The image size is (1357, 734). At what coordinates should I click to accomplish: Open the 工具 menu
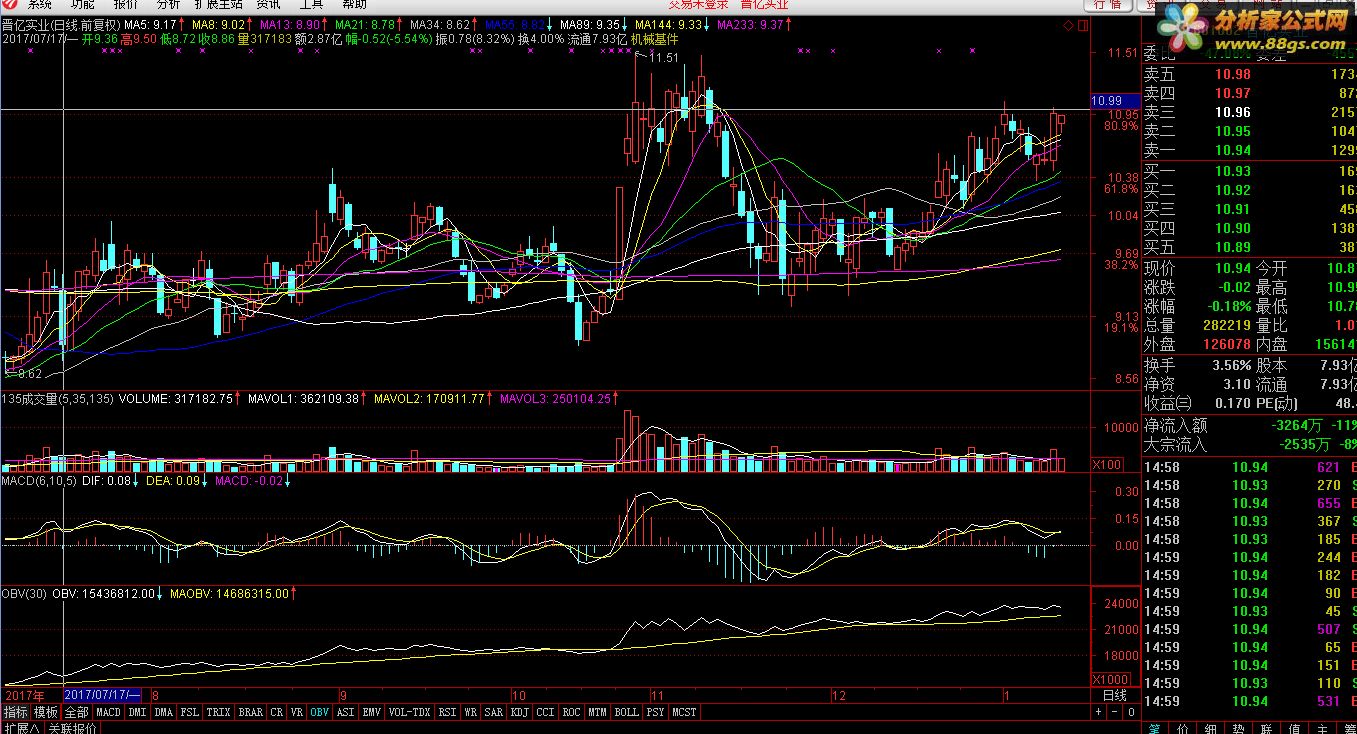311,4
